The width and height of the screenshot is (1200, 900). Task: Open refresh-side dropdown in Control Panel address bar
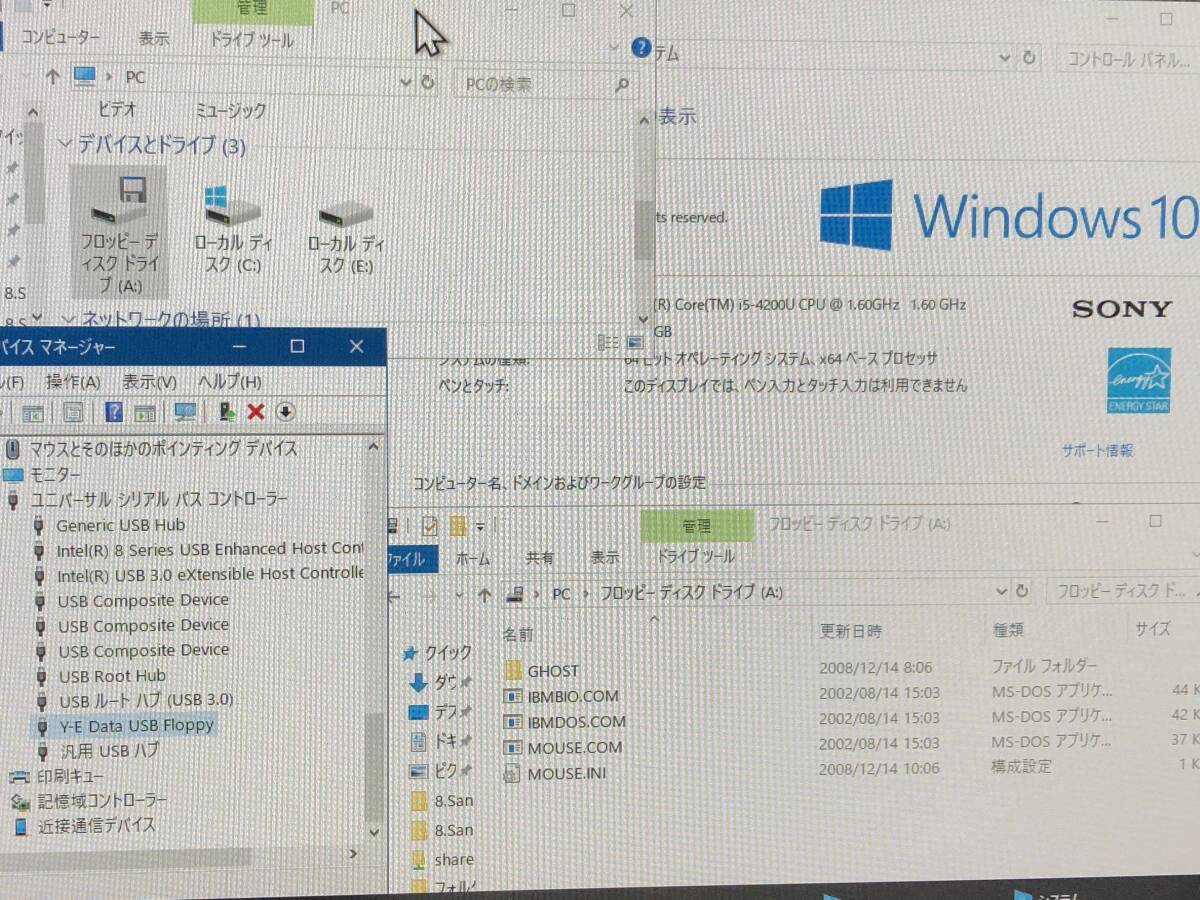[x=1005, y=59]
